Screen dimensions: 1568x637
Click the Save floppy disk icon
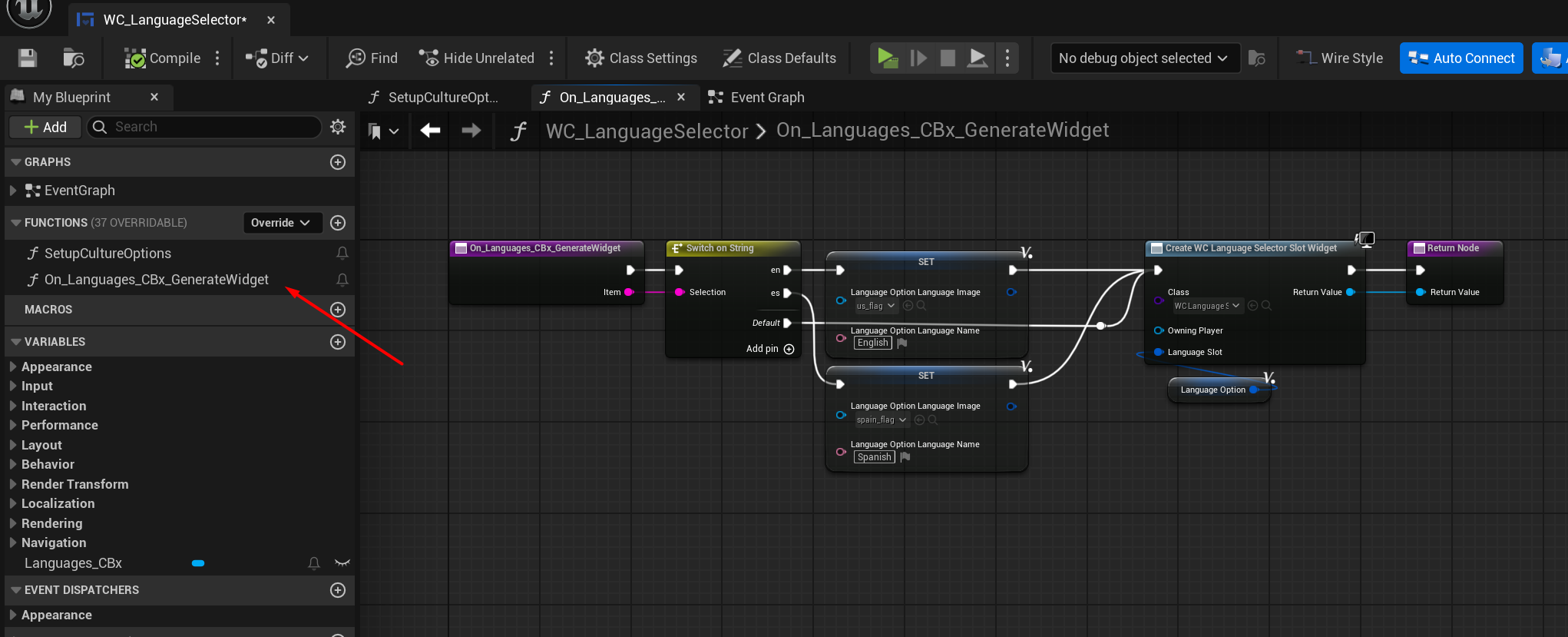28,58
